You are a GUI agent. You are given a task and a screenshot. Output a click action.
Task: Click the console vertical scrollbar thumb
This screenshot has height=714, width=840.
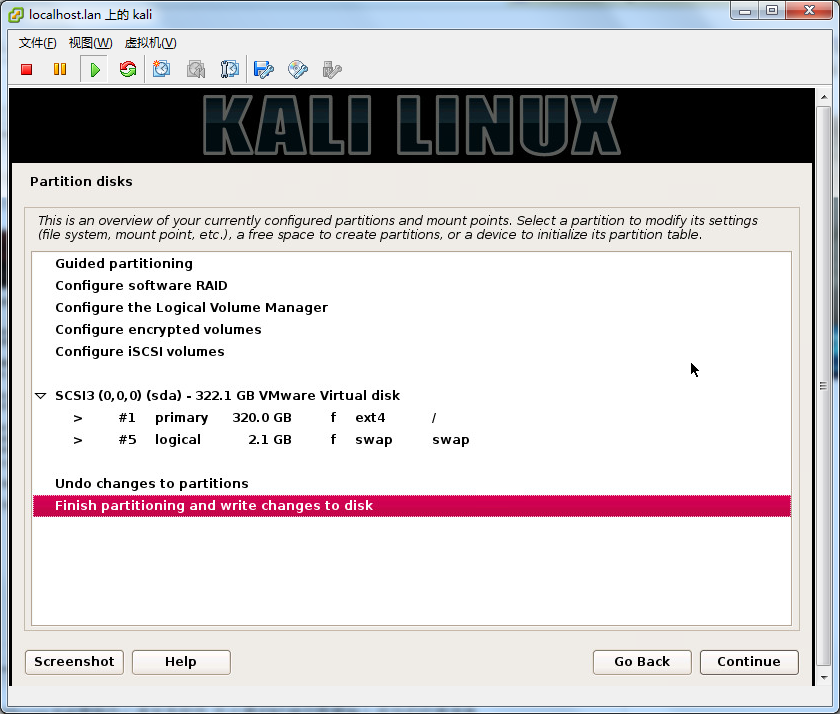pyautogui.click(x=823, y=386)
